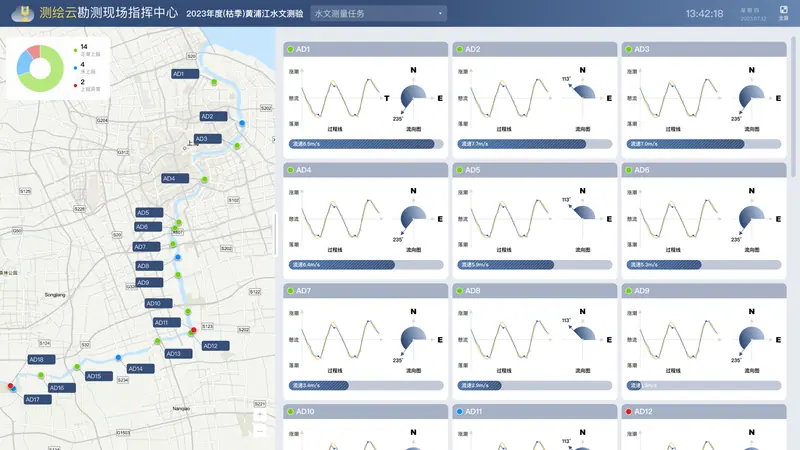Viewport: 800px width, 450px height.
Task: Select the AD2 label on the map
Action: (213, 116)
